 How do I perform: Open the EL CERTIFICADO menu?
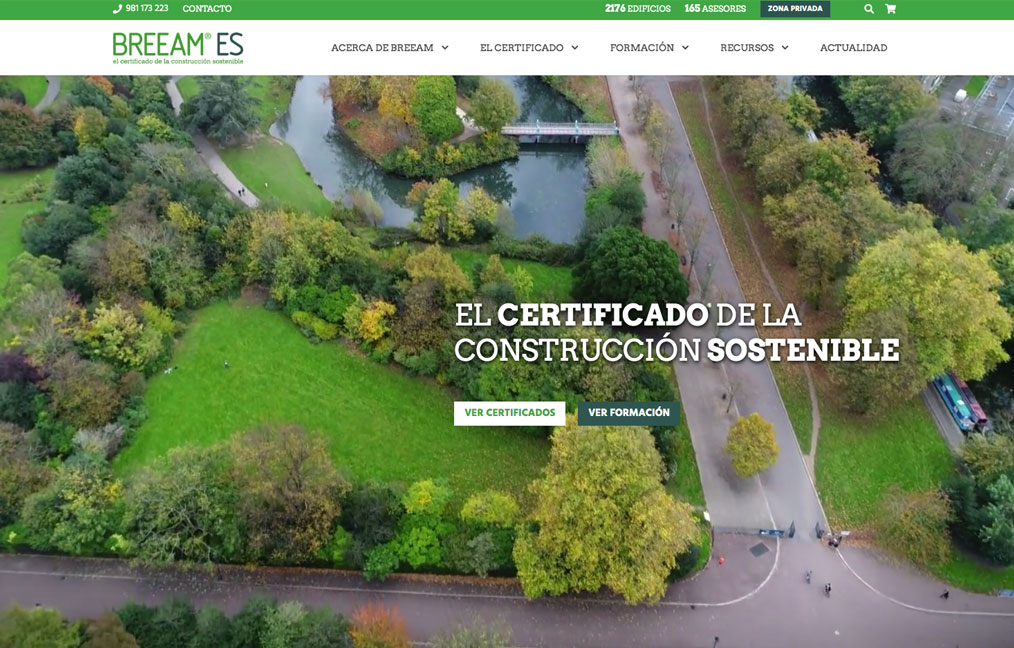pyautogui.click(x=521, y=48)
